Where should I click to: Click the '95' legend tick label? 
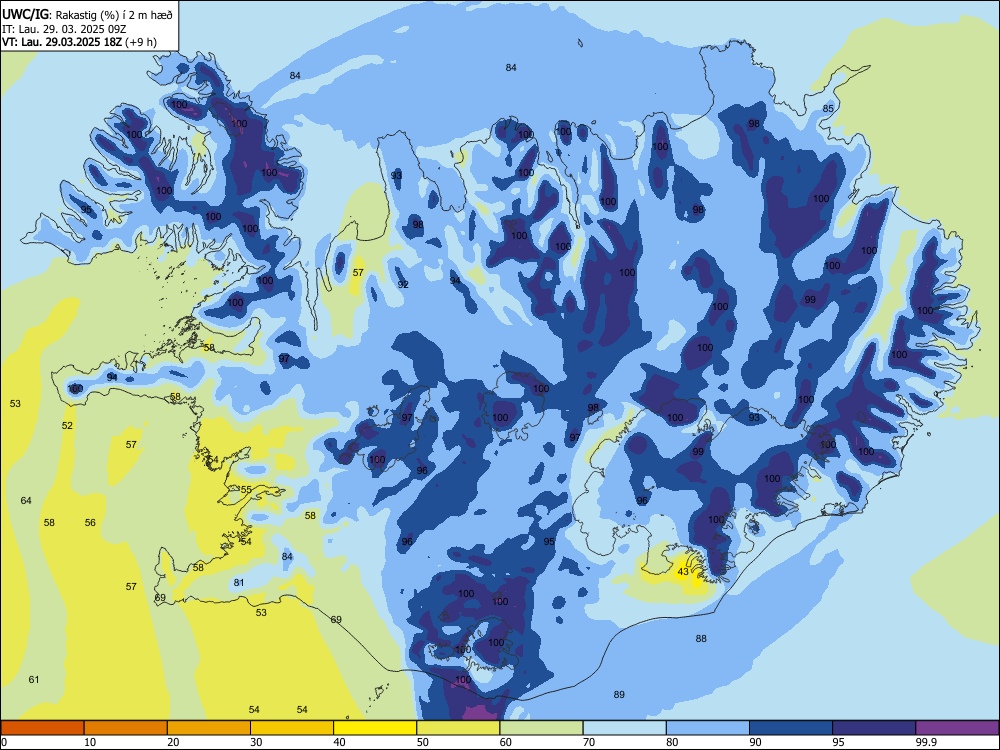(839, 742)
